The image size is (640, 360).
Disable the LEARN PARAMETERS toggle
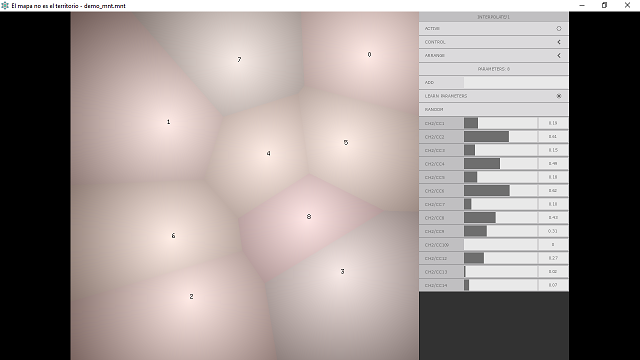click(x=559, y=96)
